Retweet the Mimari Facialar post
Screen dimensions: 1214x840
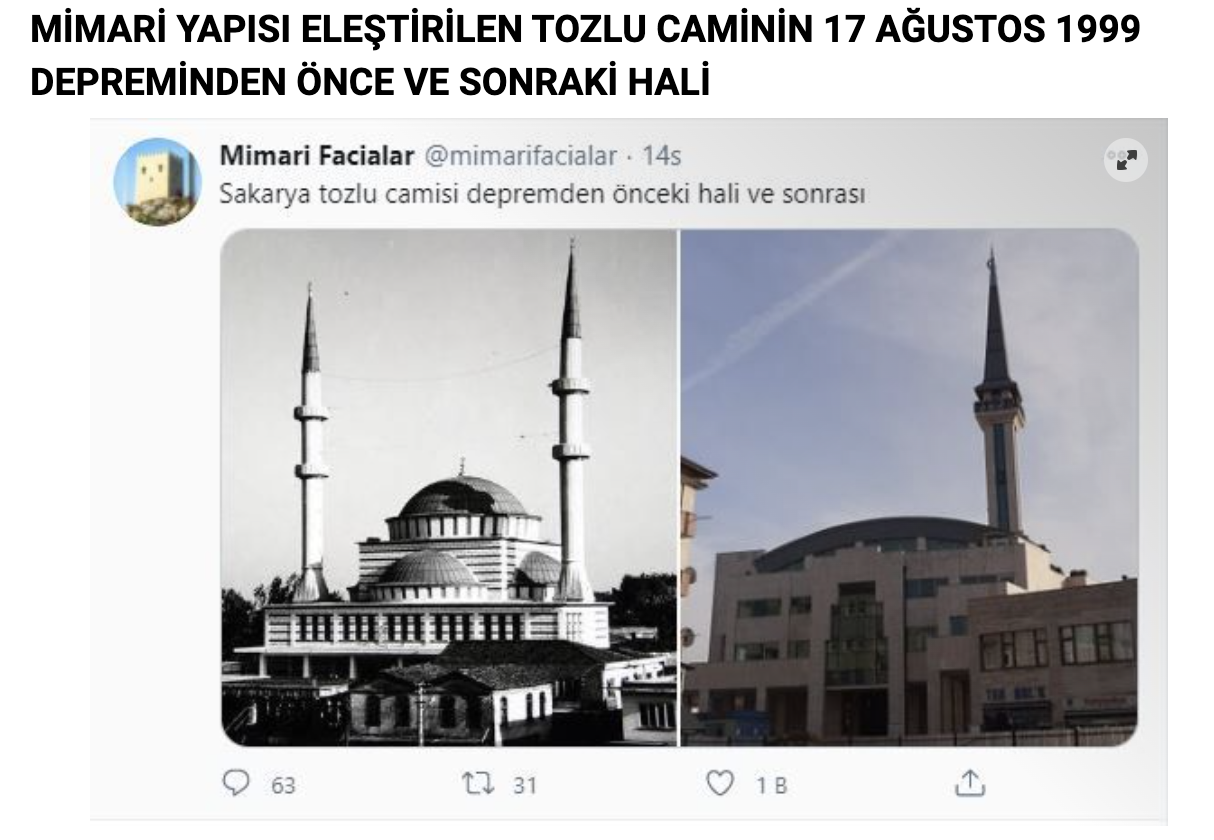point(477,783)
